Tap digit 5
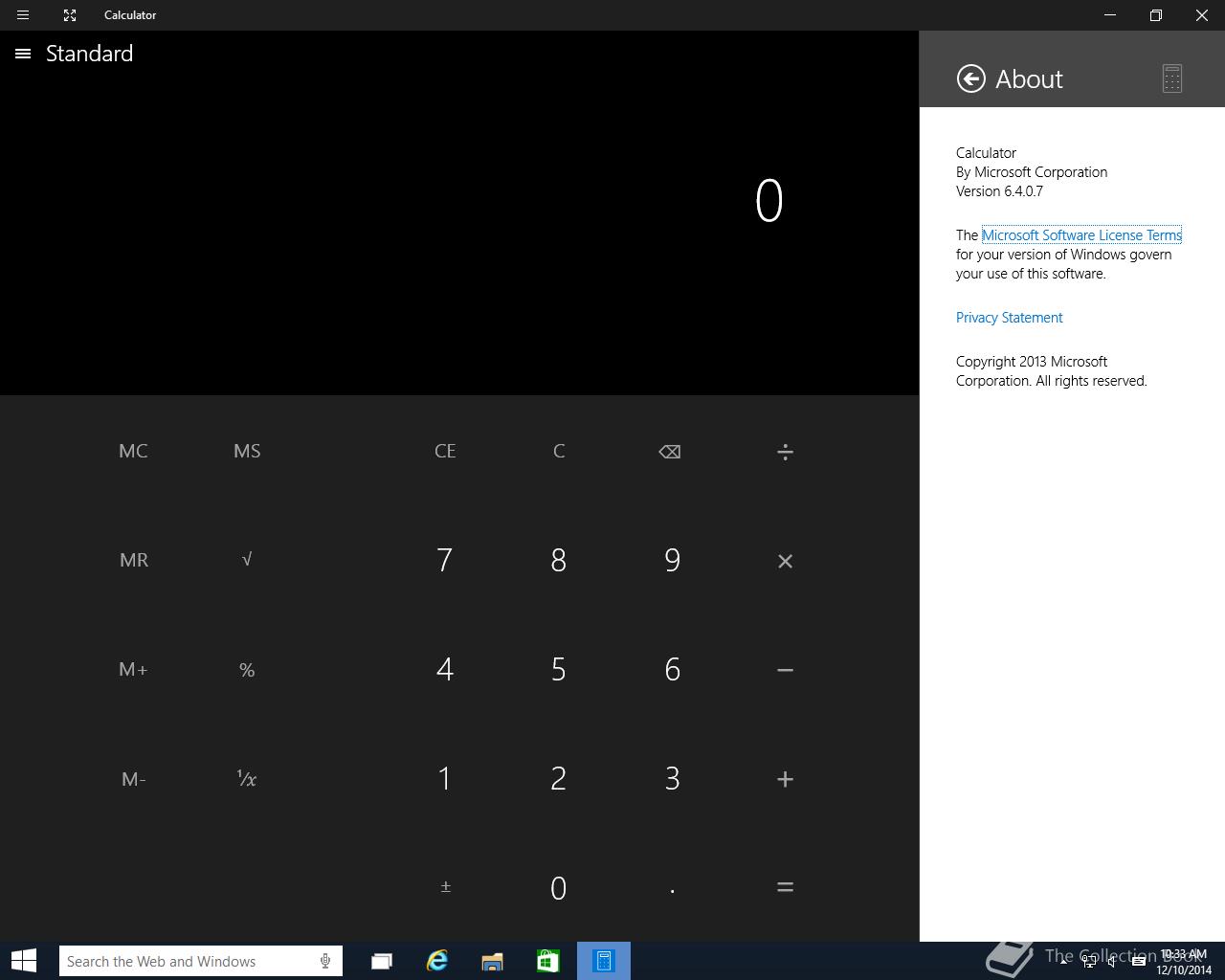The image size is (1225, 980). [x=559, y=669]
